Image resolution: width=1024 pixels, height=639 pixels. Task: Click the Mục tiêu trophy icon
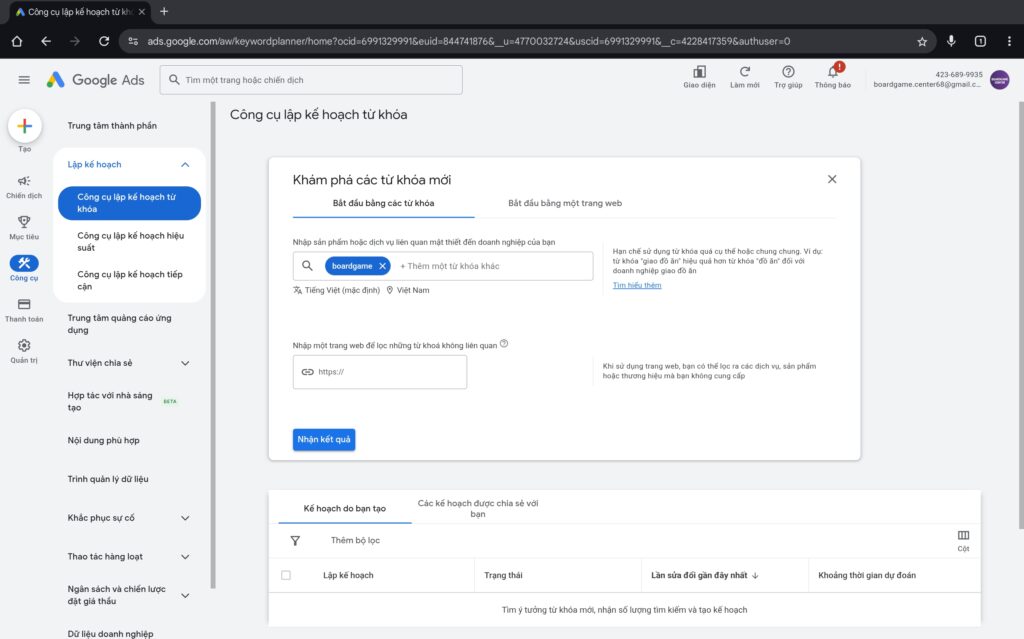point(24,223)
